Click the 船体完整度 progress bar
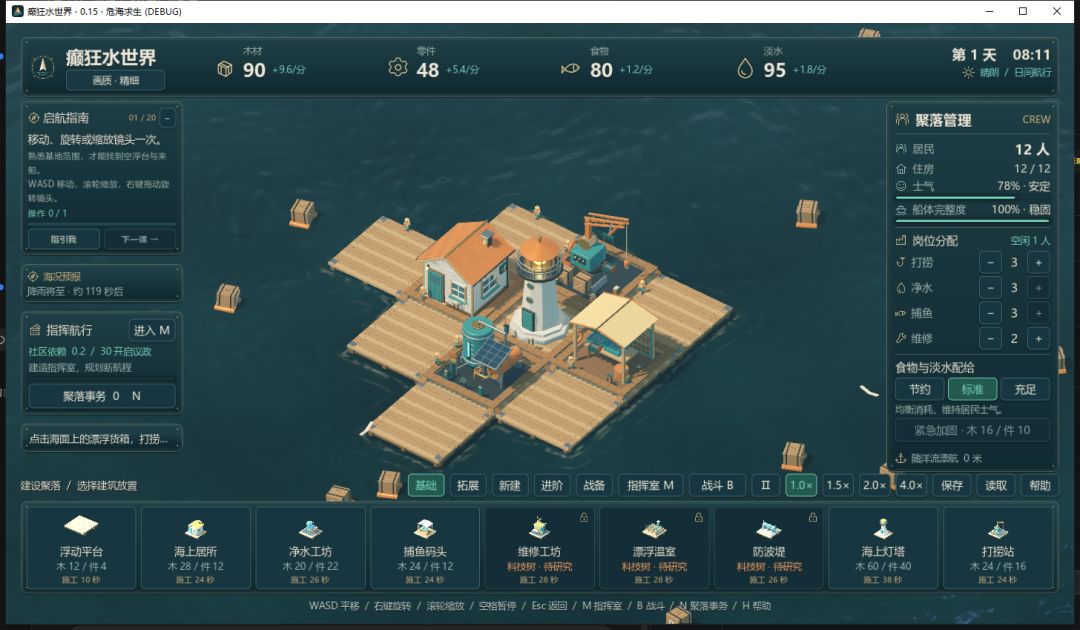 pos(973,221)
